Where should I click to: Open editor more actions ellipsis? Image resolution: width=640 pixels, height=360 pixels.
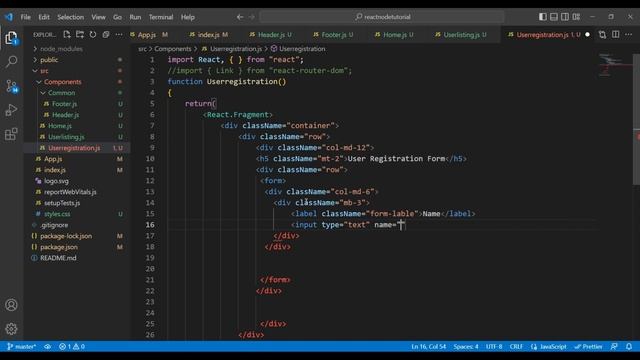click(x=629, y=35)
